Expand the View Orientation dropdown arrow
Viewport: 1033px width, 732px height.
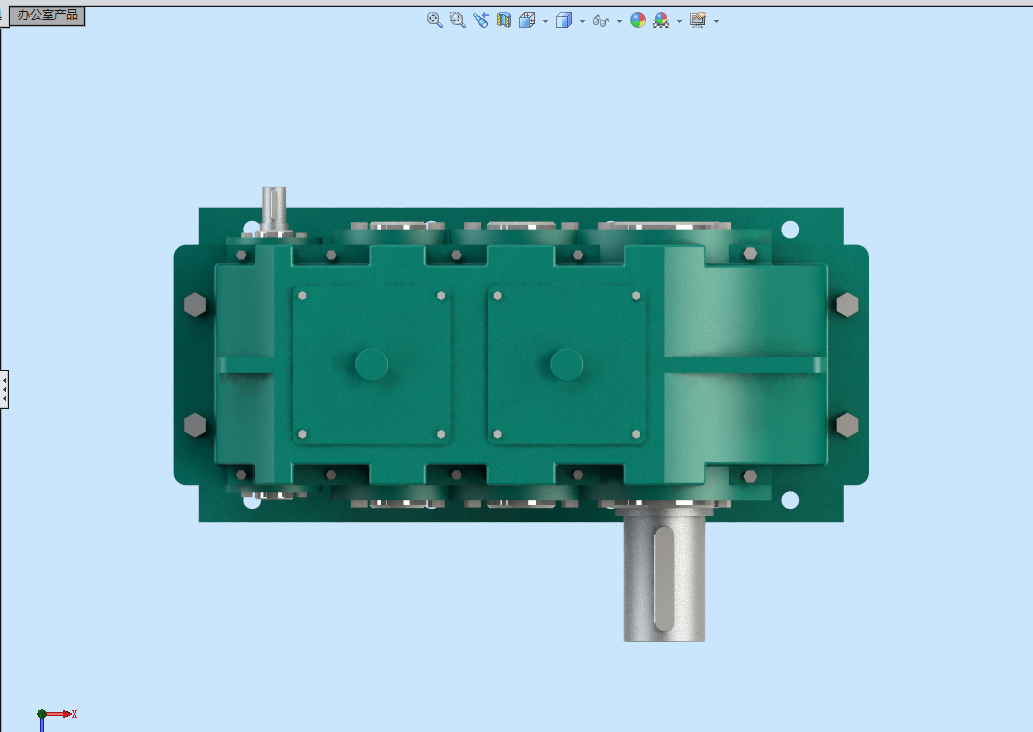pyautogui.click(x=545, y=21)
